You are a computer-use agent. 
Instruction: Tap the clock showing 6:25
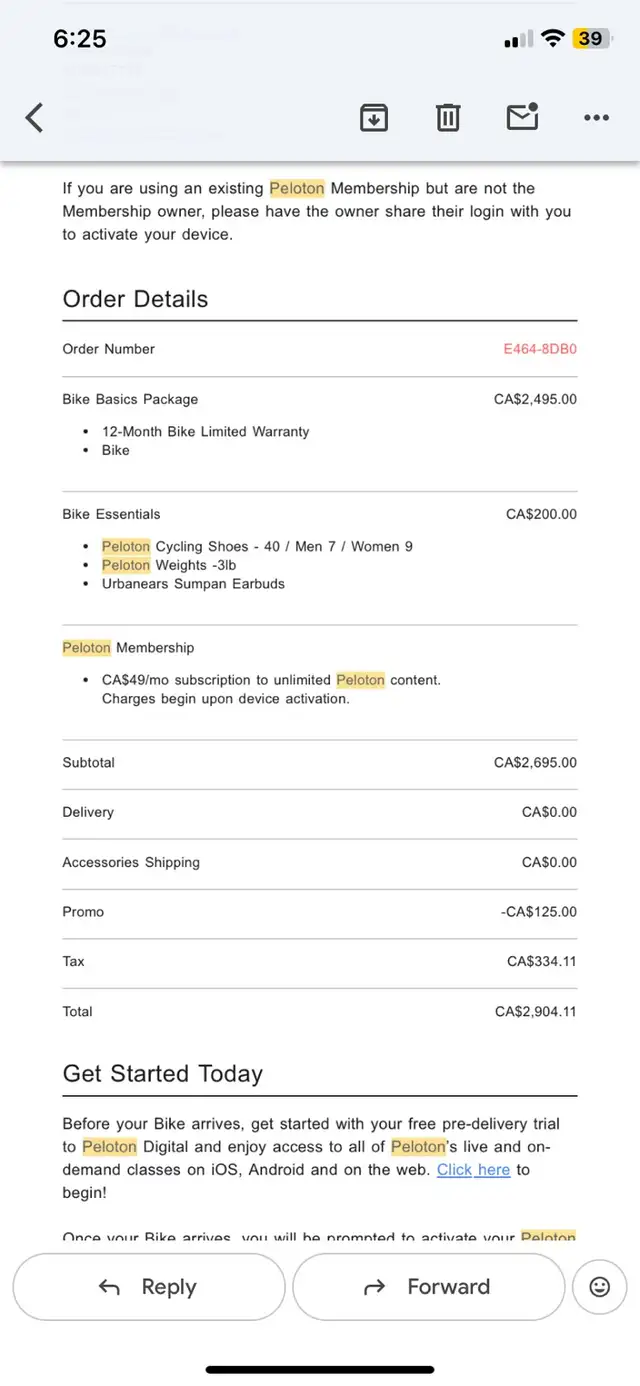click(79, 39)
